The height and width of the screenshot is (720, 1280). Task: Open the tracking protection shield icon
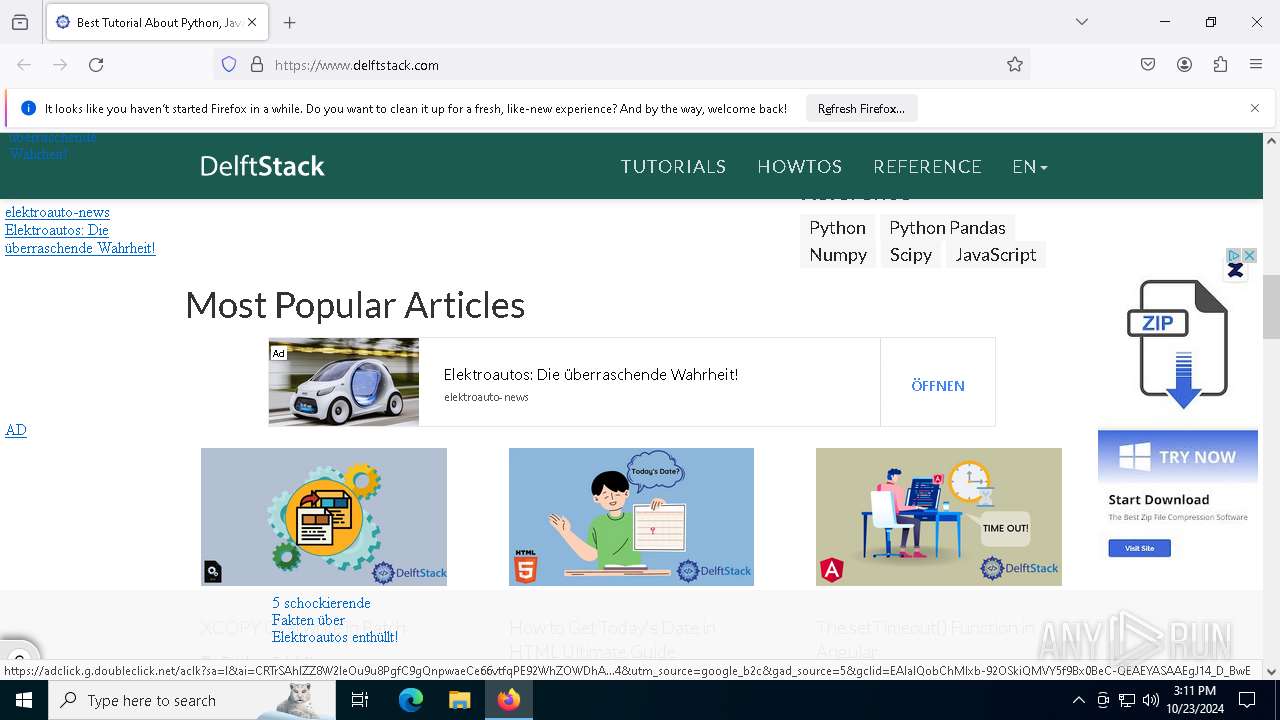click(229, 65)
